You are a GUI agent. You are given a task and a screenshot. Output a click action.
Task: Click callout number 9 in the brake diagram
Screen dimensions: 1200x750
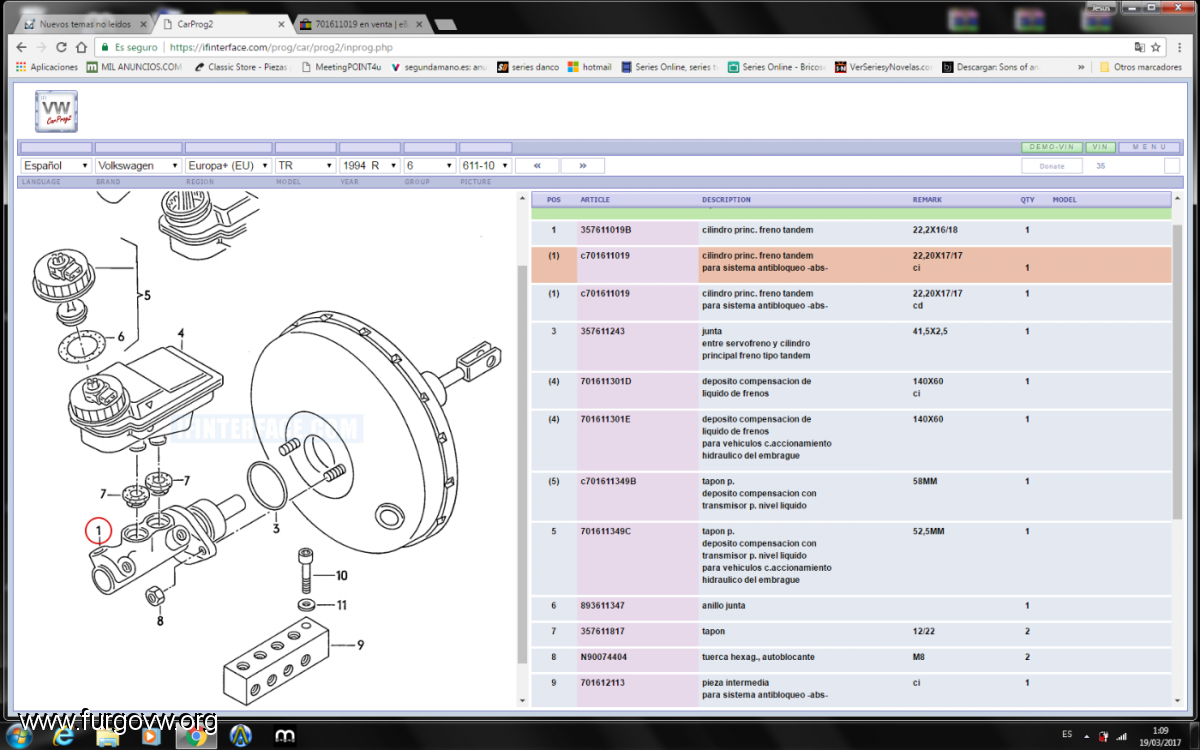tap(360, 644)
